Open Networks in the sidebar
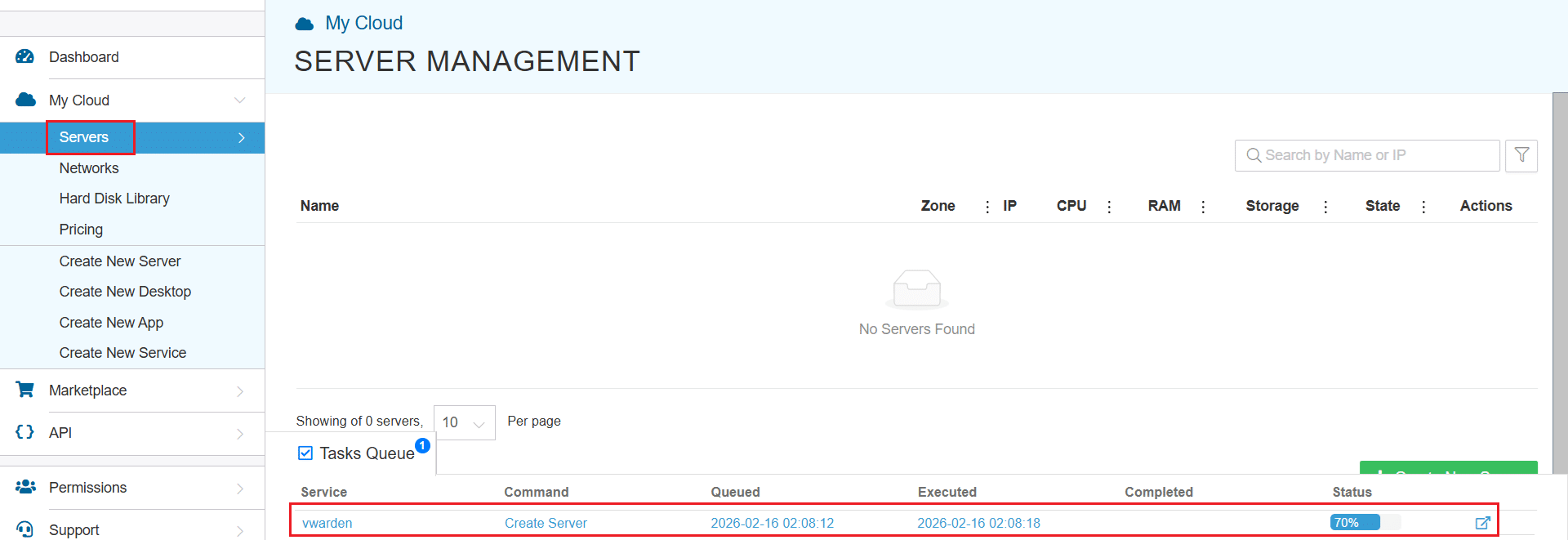 89,168
